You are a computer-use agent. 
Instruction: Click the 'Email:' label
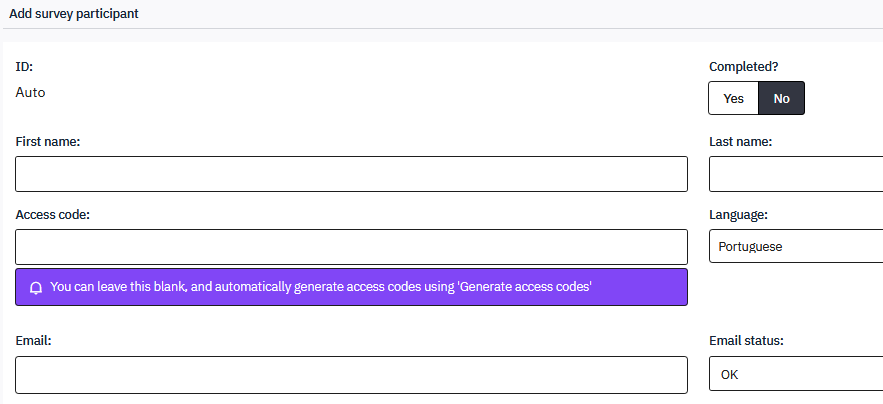[x=33, y=340]
